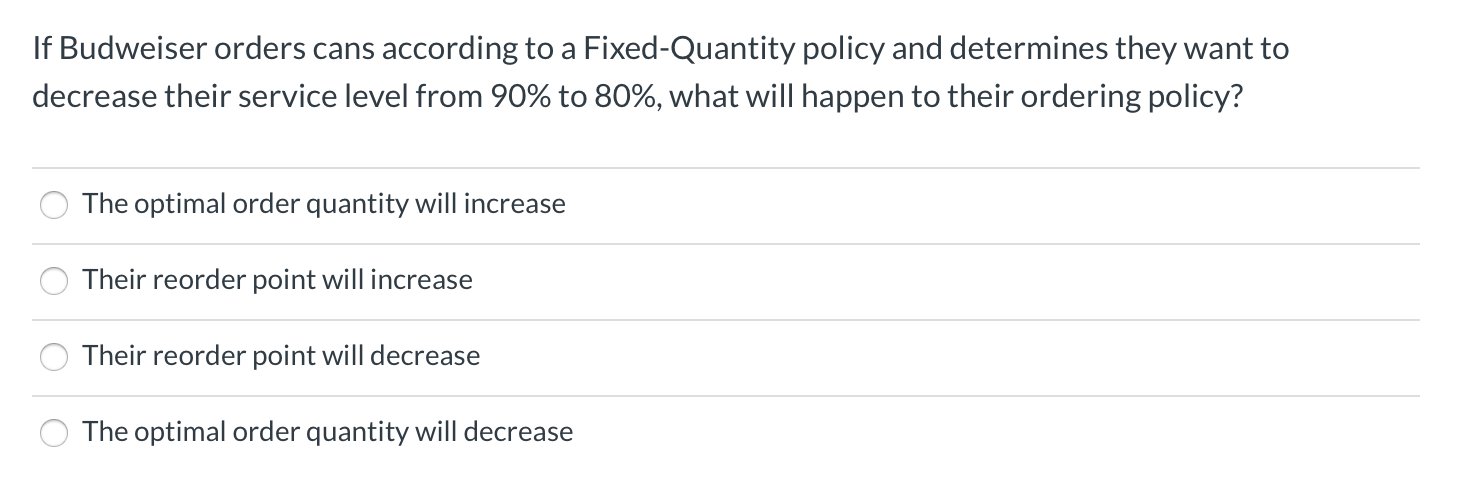The image size is (1460, 498).
Task: Click the answer text 'The optimal order quantity will decrease'
Action: [328, 432]
